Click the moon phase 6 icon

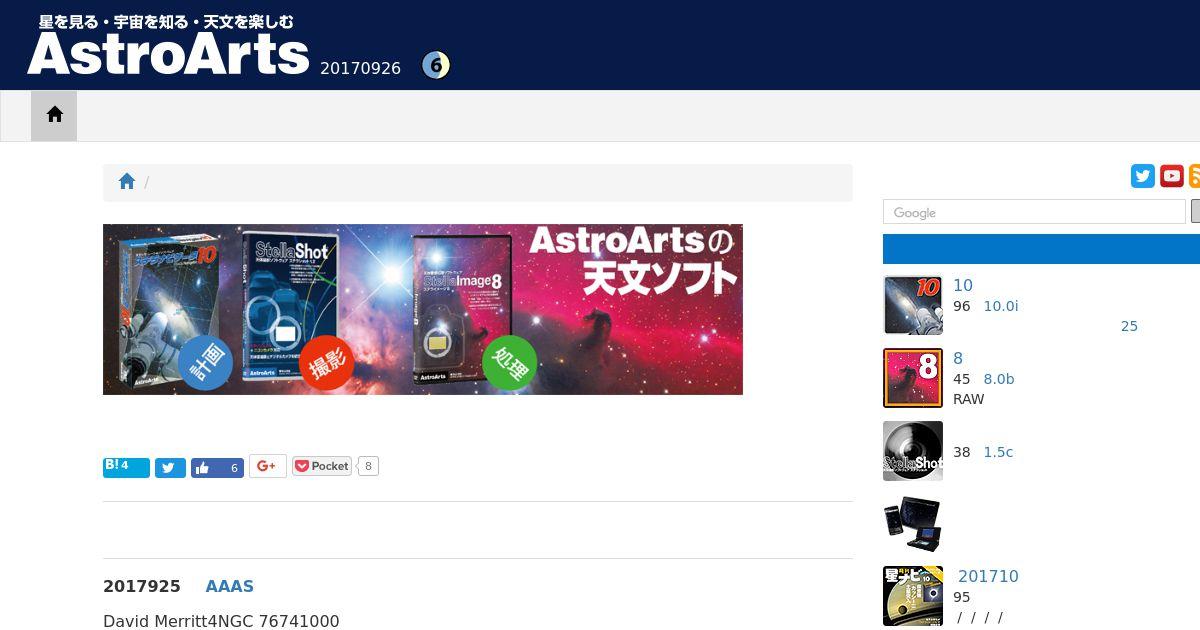[x=436, y=66]
